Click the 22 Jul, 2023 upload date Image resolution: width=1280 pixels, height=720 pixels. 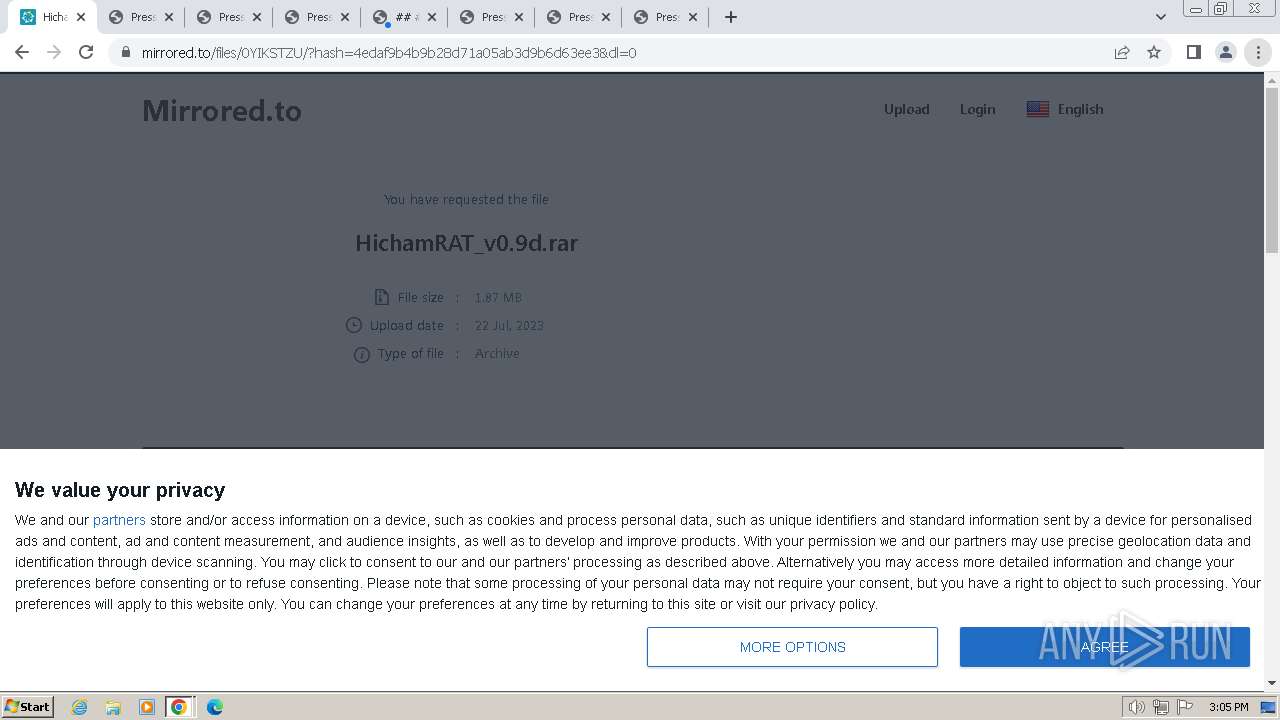pos(509,325)
